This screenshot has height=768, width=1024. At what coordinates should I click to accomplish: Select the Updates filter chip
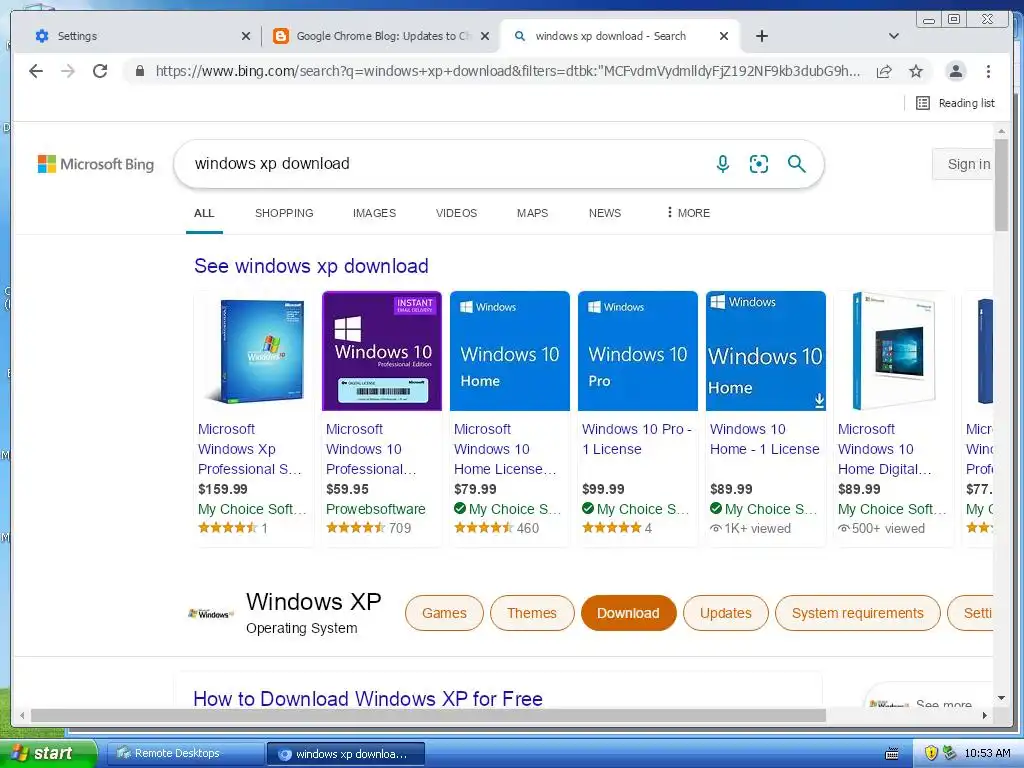(x=726, y=613)
